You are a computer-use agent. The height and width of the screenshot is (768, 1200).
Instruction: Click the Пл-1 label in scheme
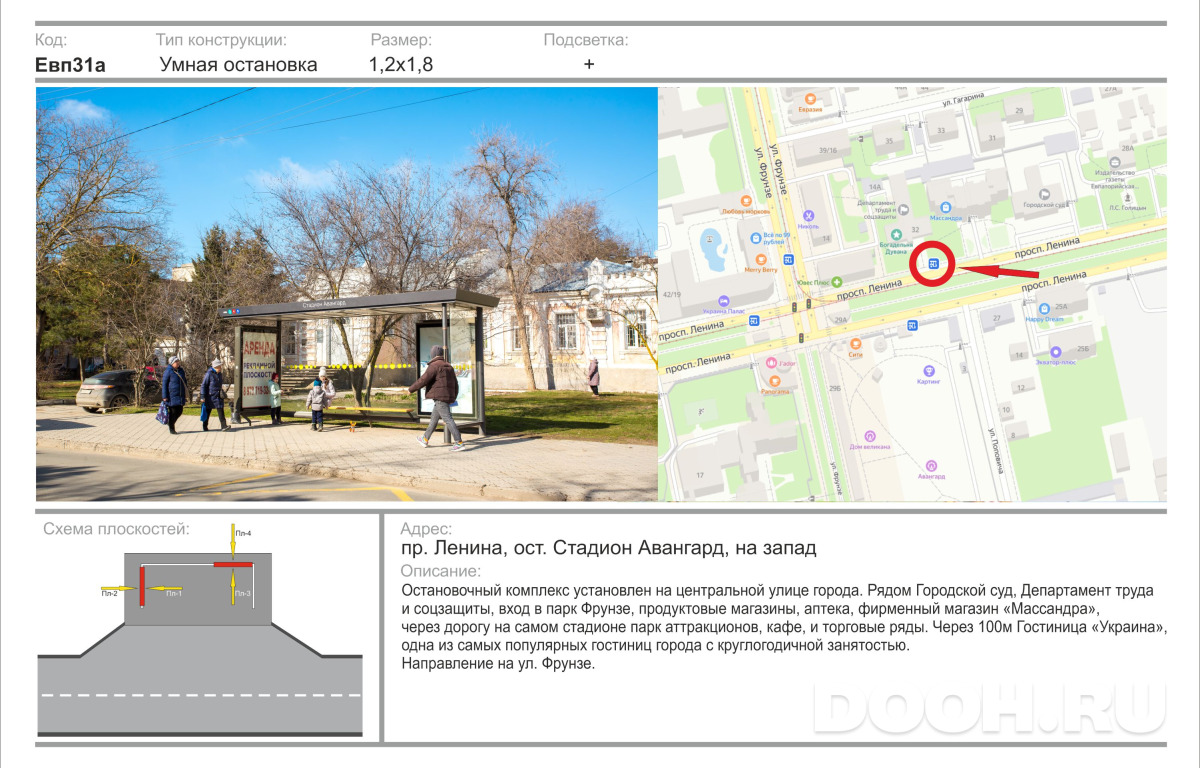point(173,594)
